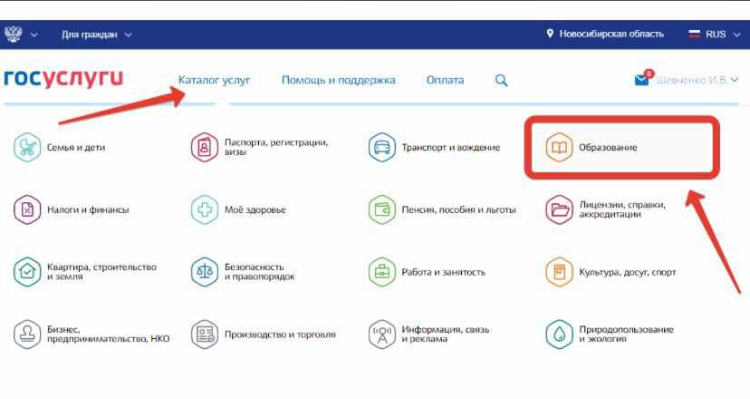Open the Бизнес, предпринимательство, НКО category
The height and width of the screenshot is (399, 750).
pos(91,334)
